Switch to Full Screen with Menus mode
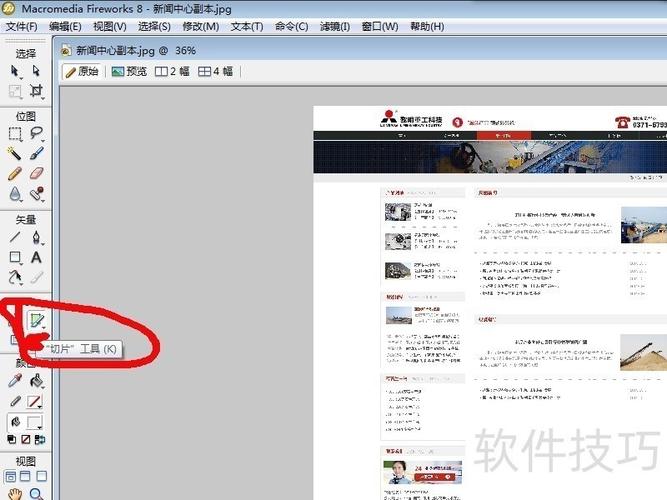 [x=26, y=476]
